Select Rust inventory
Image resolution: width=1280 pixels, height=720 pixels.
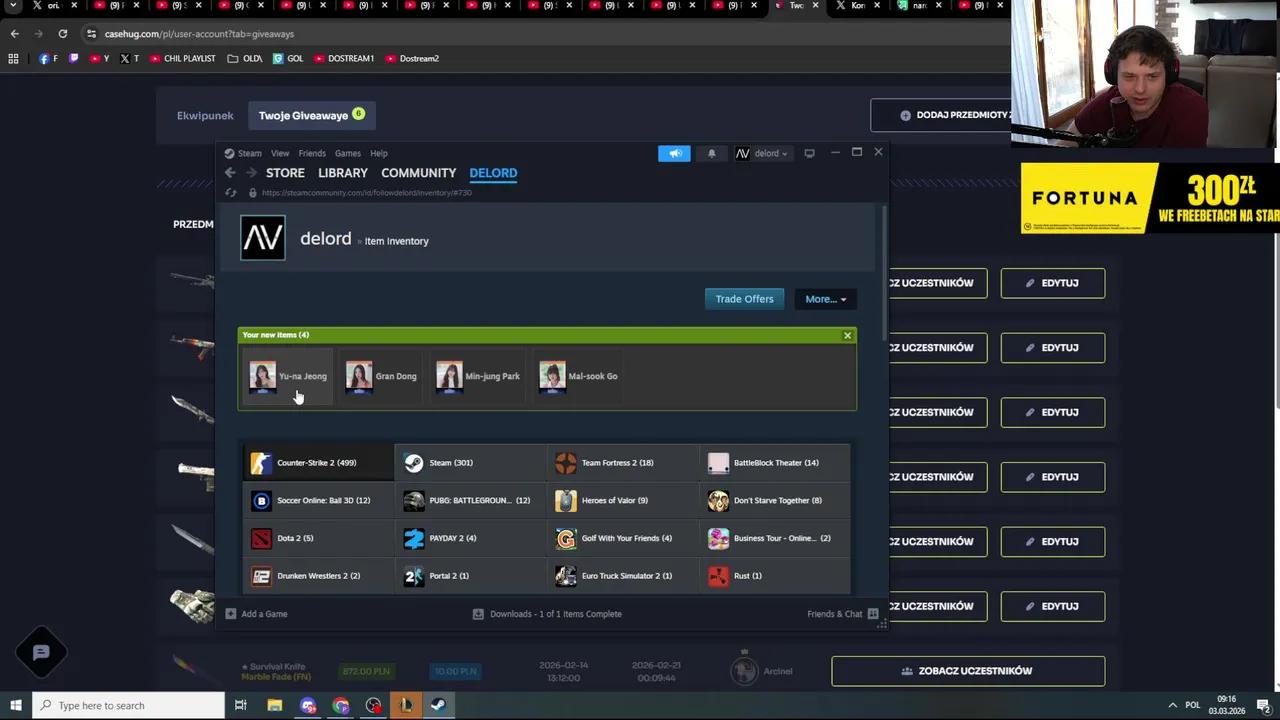[775, 576]
